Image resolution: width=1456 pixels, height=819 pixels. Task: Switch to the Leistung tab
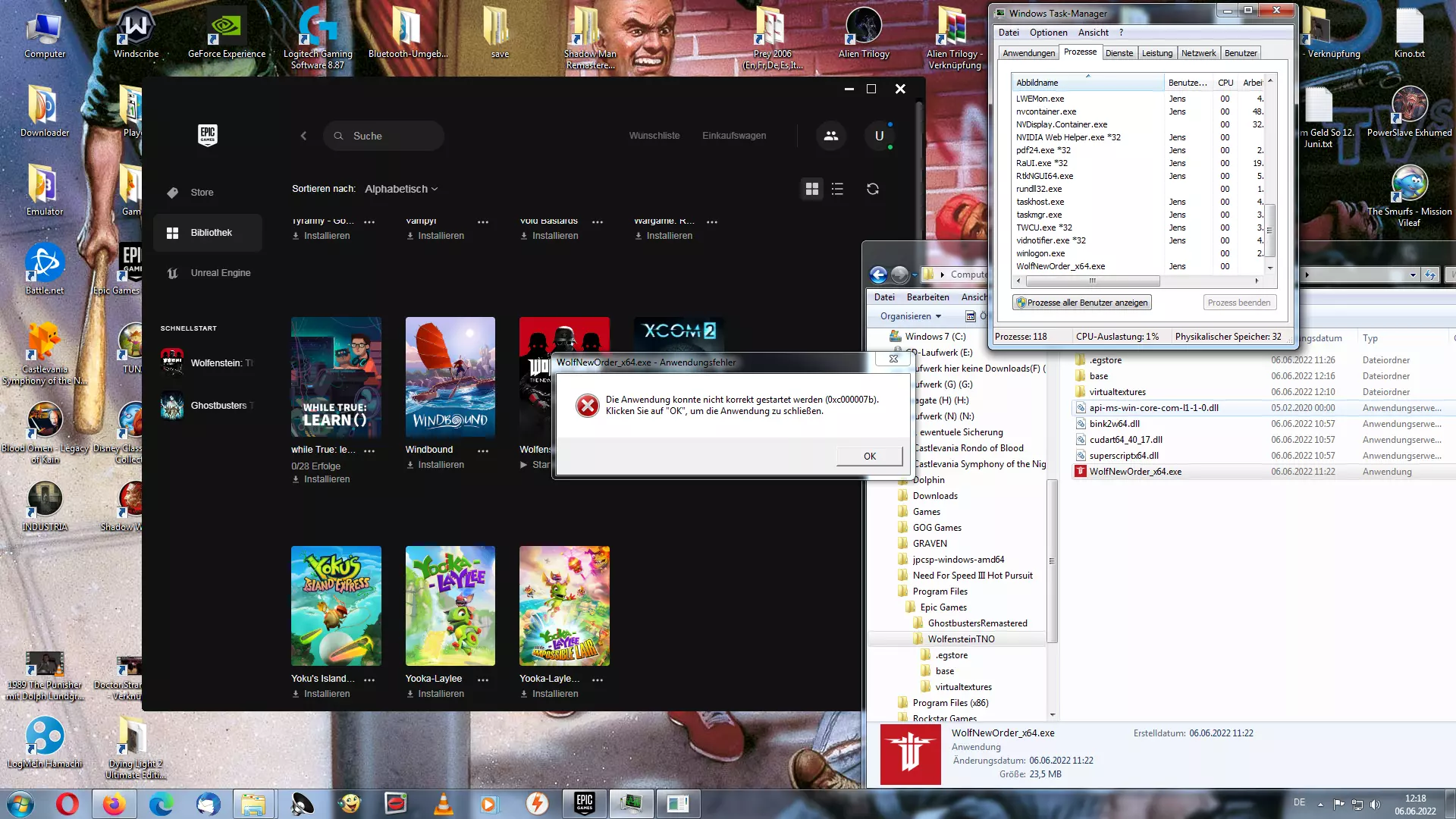tap(1156, 53)
